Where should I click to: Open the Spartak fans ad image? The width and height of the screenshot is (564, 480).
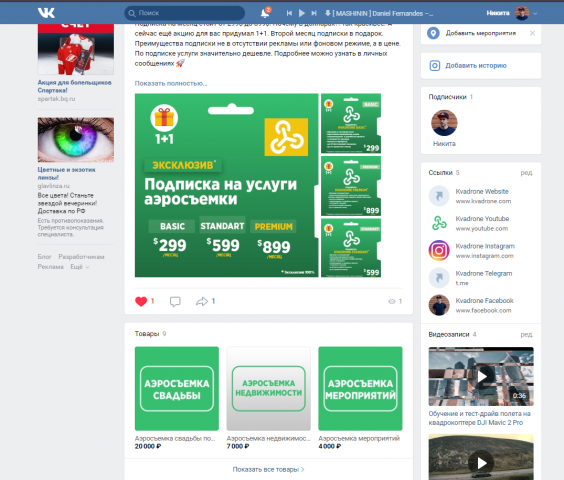[x=76, y=49]
